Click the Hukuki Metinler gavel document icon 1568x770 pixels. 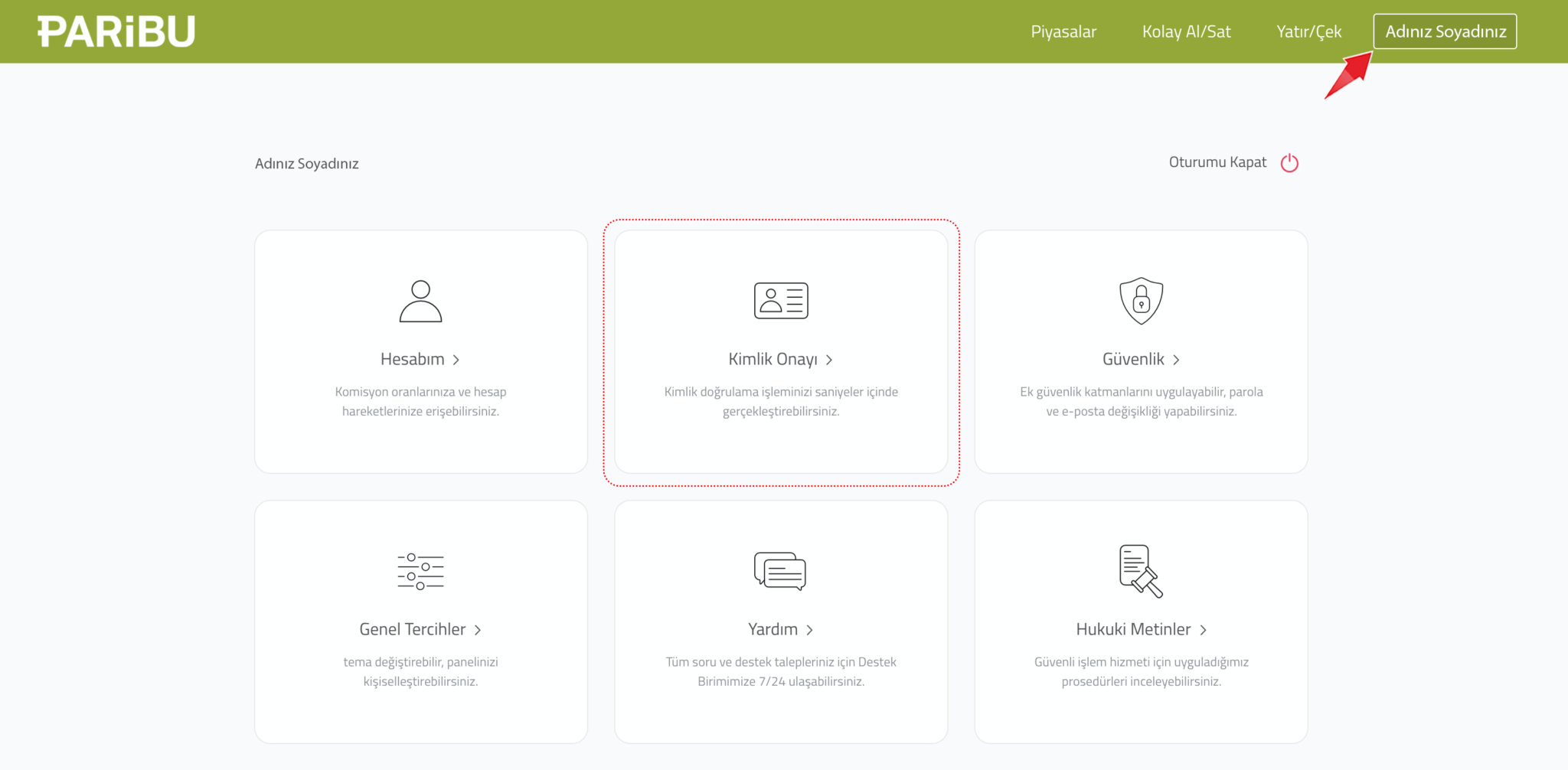coord(1141,571)
